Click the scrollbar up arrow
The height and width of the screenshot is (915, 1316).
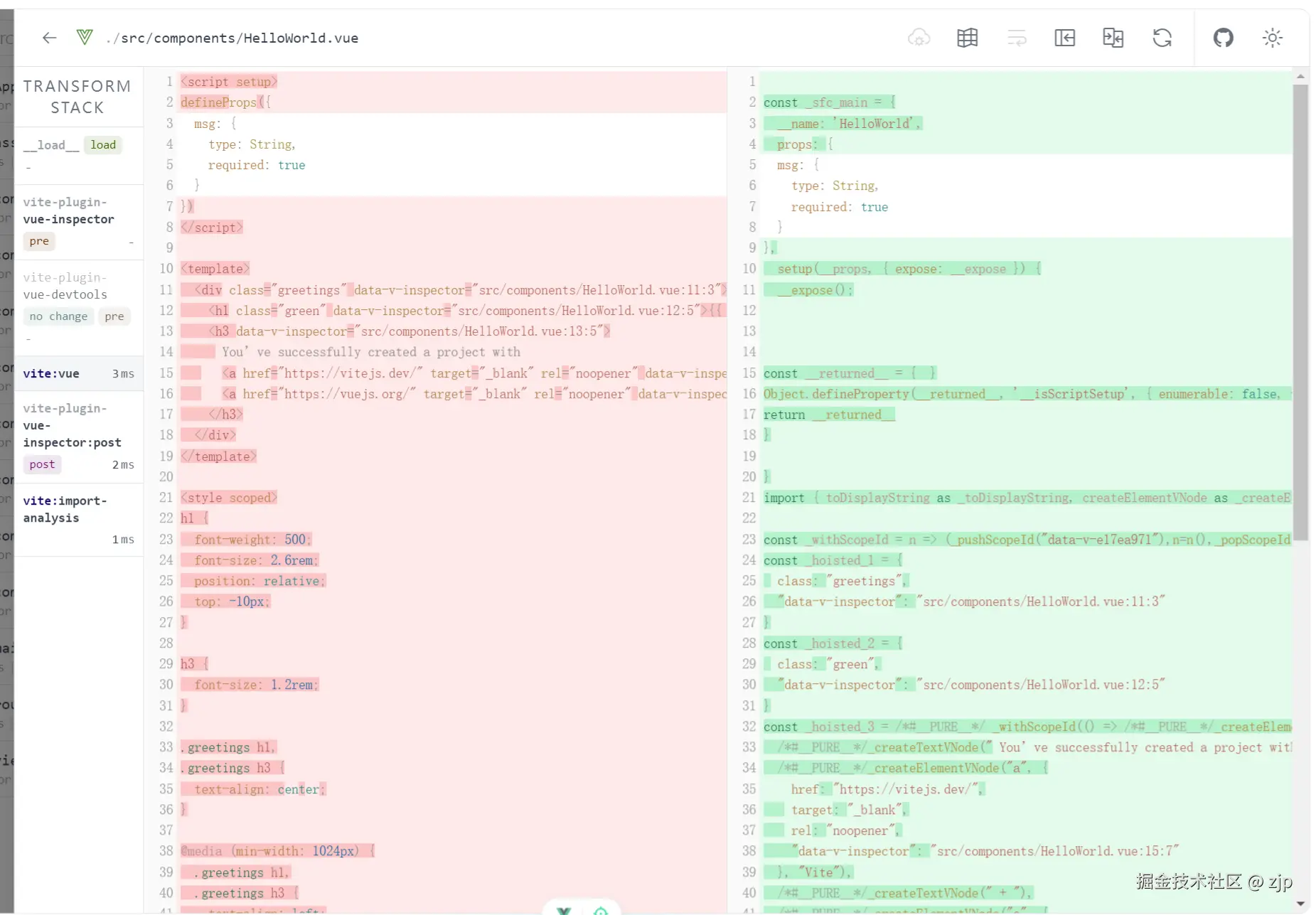(x=1300, y=75)
